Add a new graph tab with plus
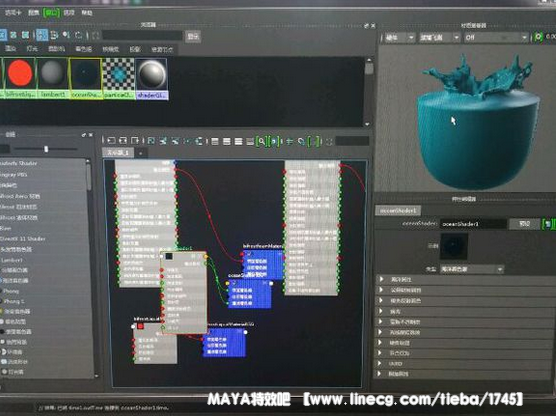The image size is (557, 416). tap(140, 153)
